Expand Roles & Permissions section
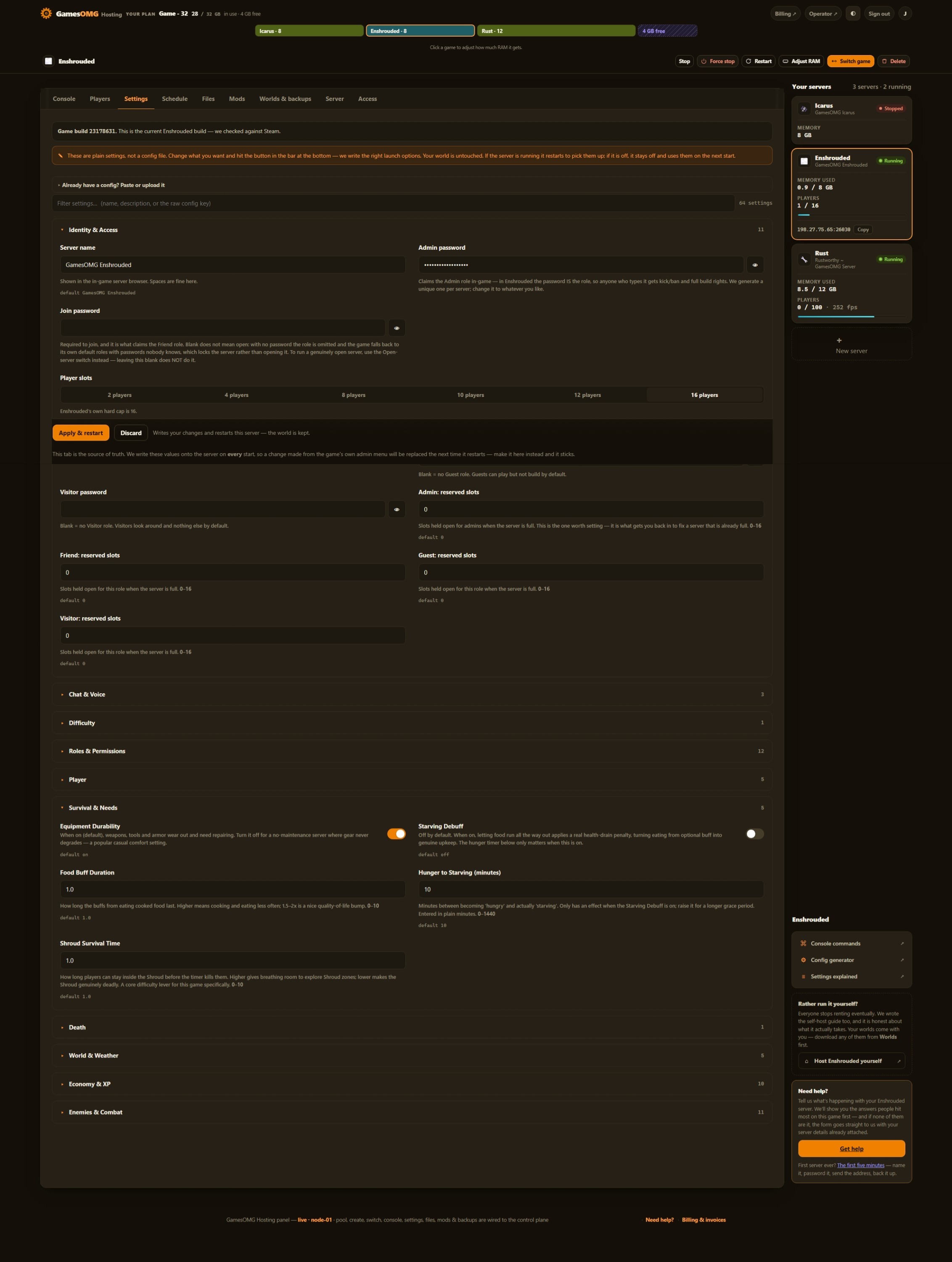 412,751
